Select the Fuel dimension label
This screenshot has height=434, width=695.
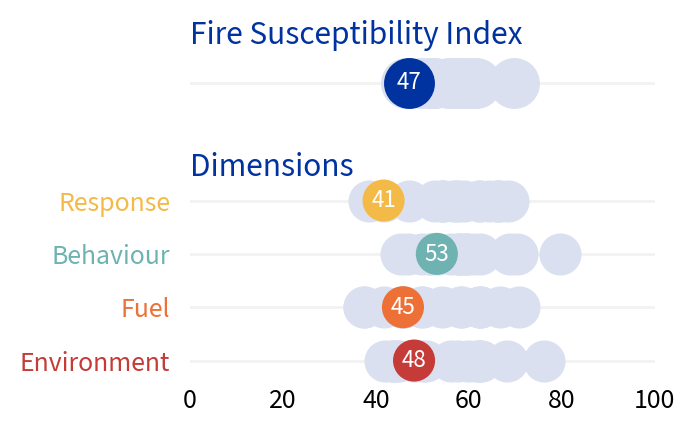tap(145, 308)
